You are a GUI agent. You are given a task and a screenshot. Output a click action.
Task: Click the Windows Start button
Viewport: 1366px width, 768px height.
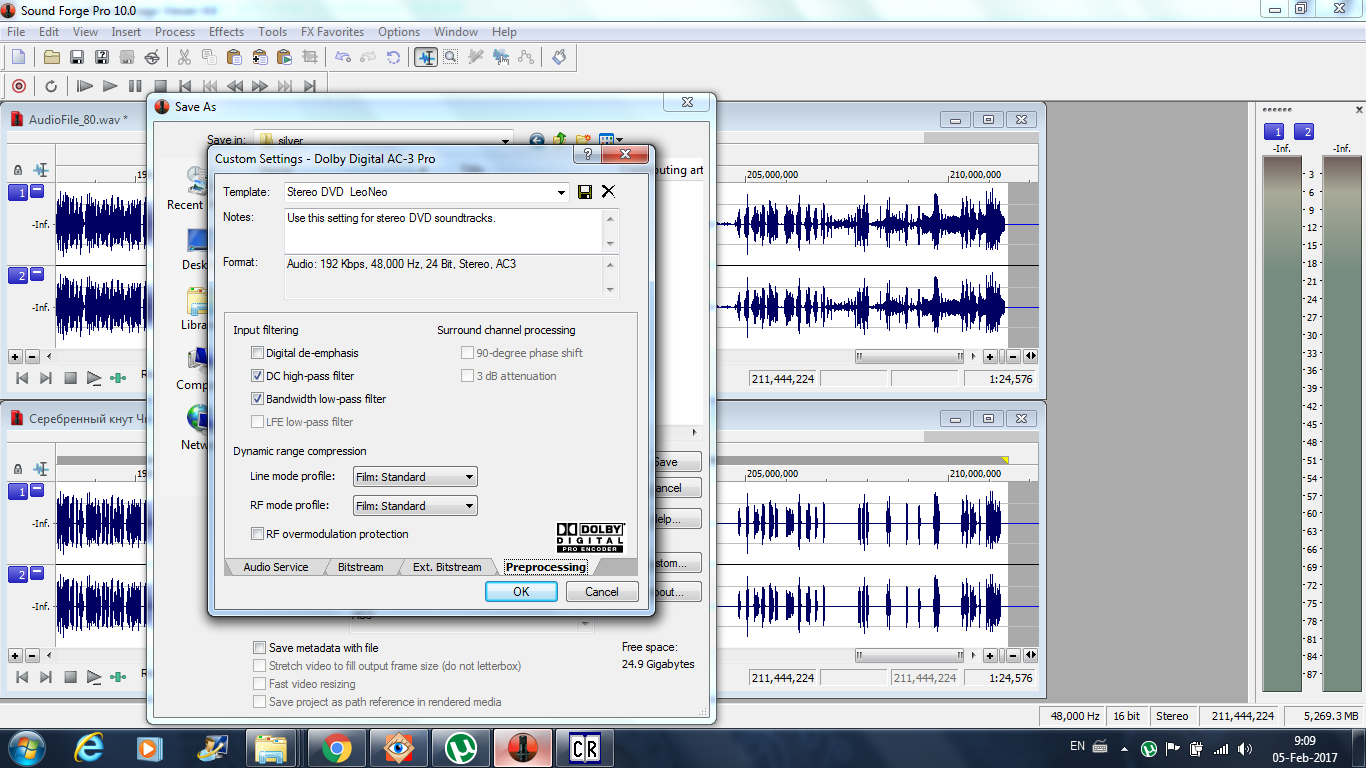click(26, 748)
